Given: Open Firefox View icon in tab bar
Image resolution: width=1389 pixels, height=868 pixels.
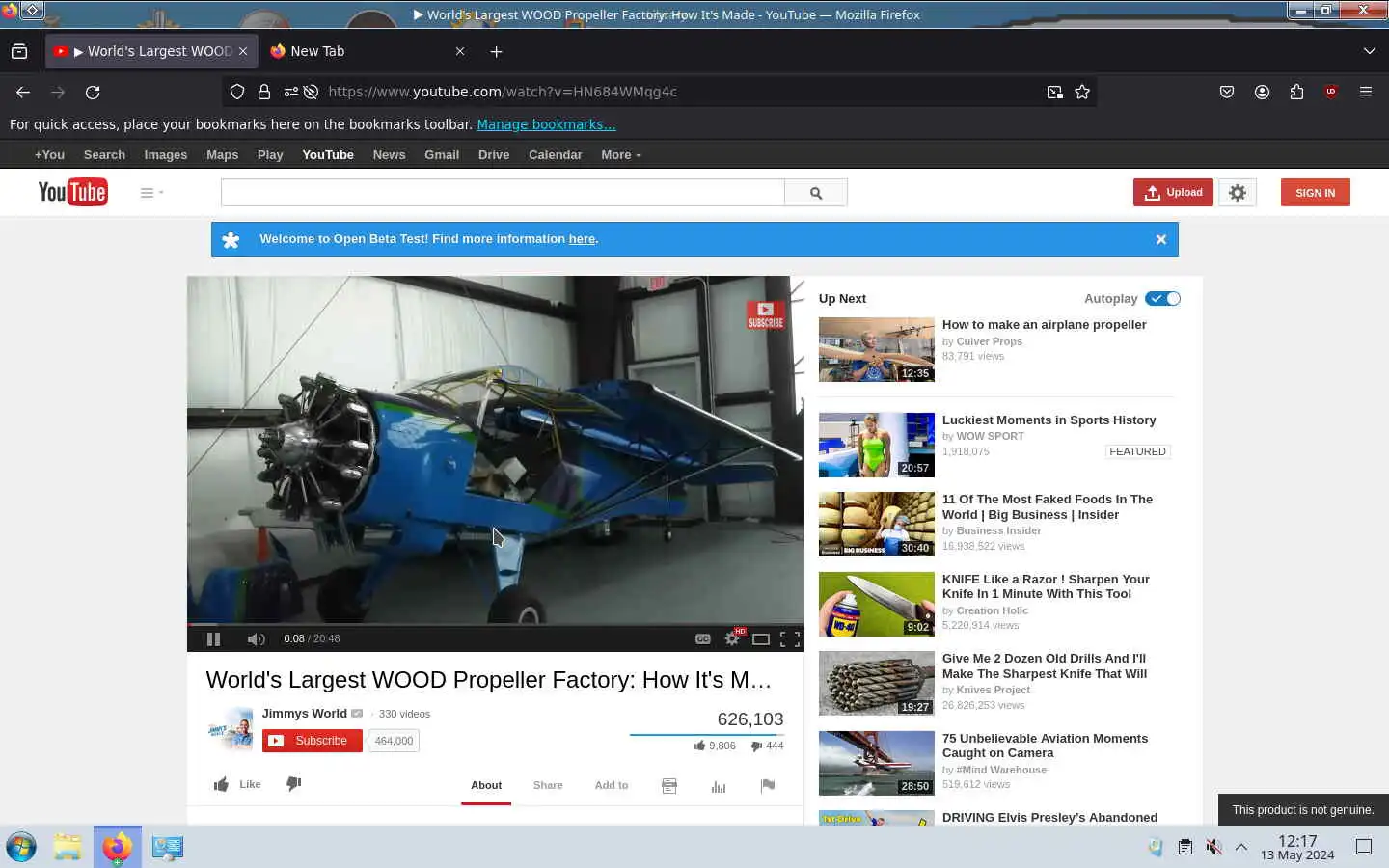Looking at the screenshot, I should 19,52.
